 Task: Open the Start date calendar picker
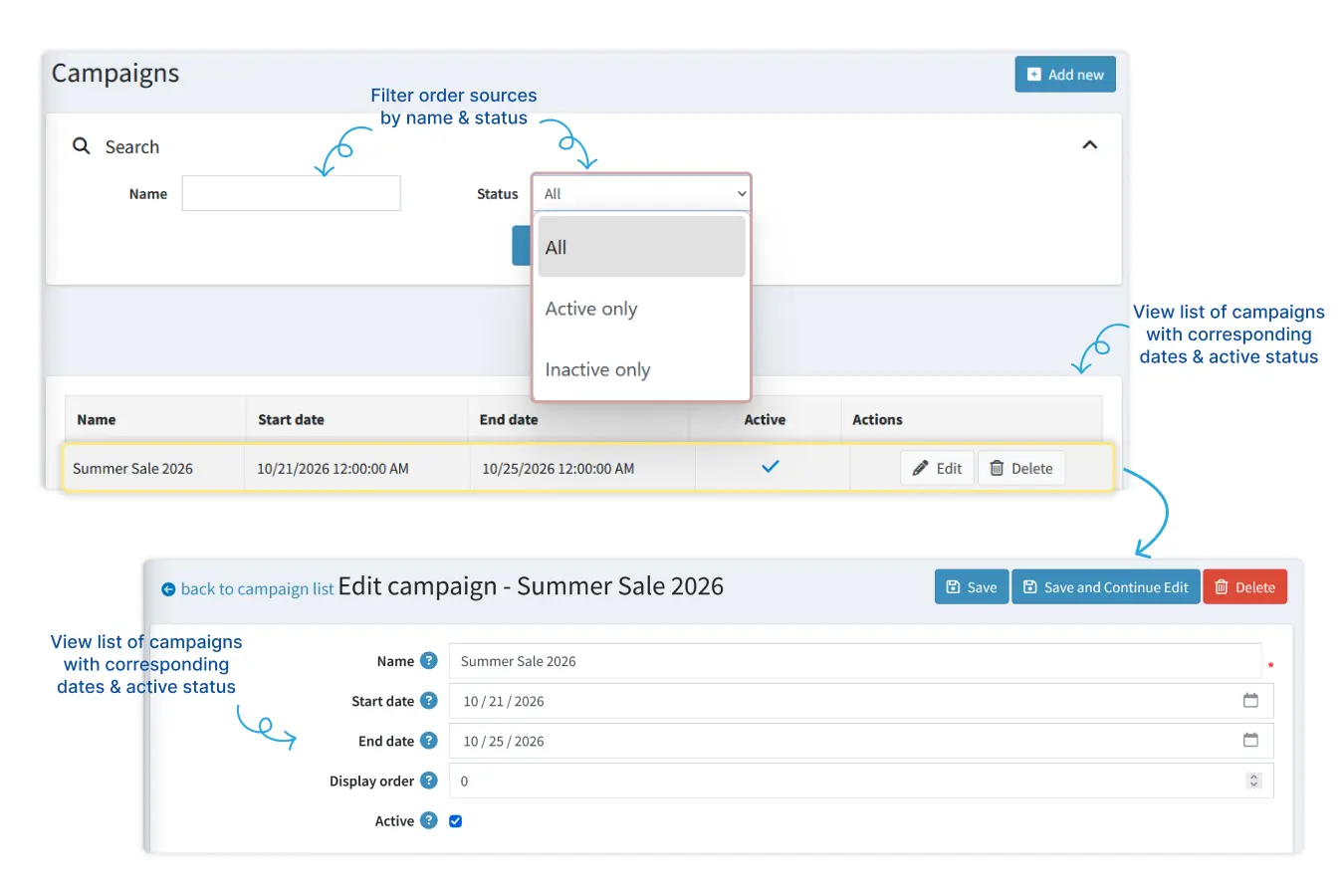(x=1250, y=701)
